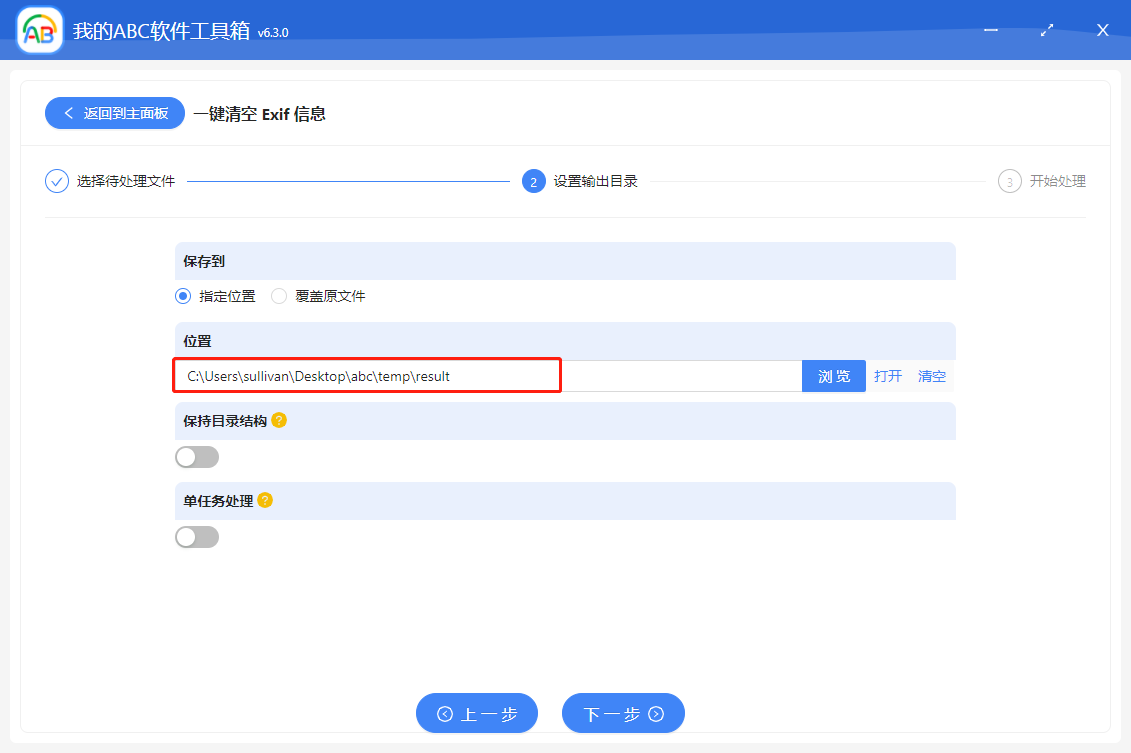1131x753 pixels.
Task: Click the step 3 circle for 开始处理
Action: click(x=1009, y=181)
